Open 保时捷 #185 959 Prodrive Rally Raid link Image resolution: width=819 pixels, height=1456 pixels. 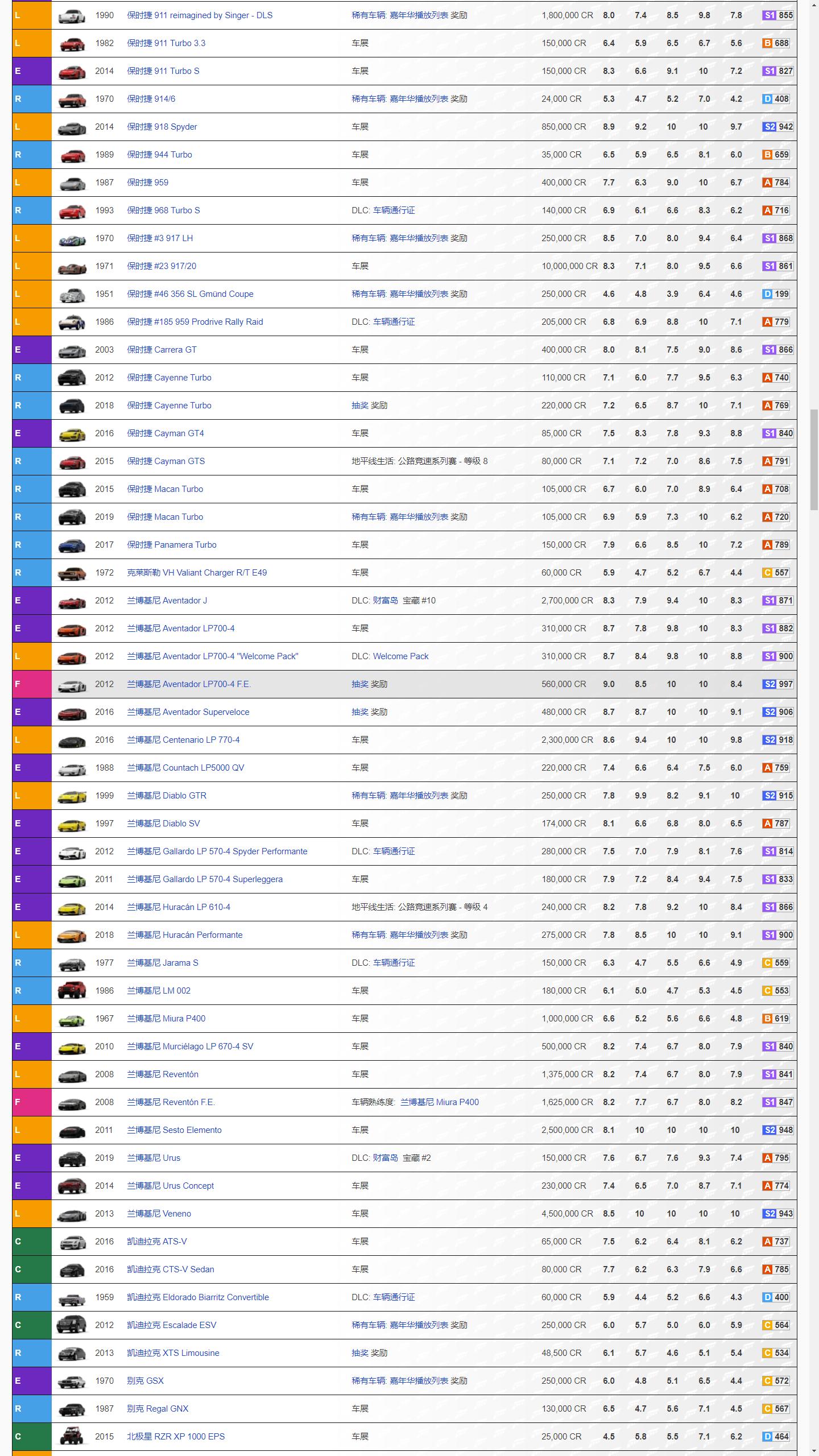coord(195,322)
